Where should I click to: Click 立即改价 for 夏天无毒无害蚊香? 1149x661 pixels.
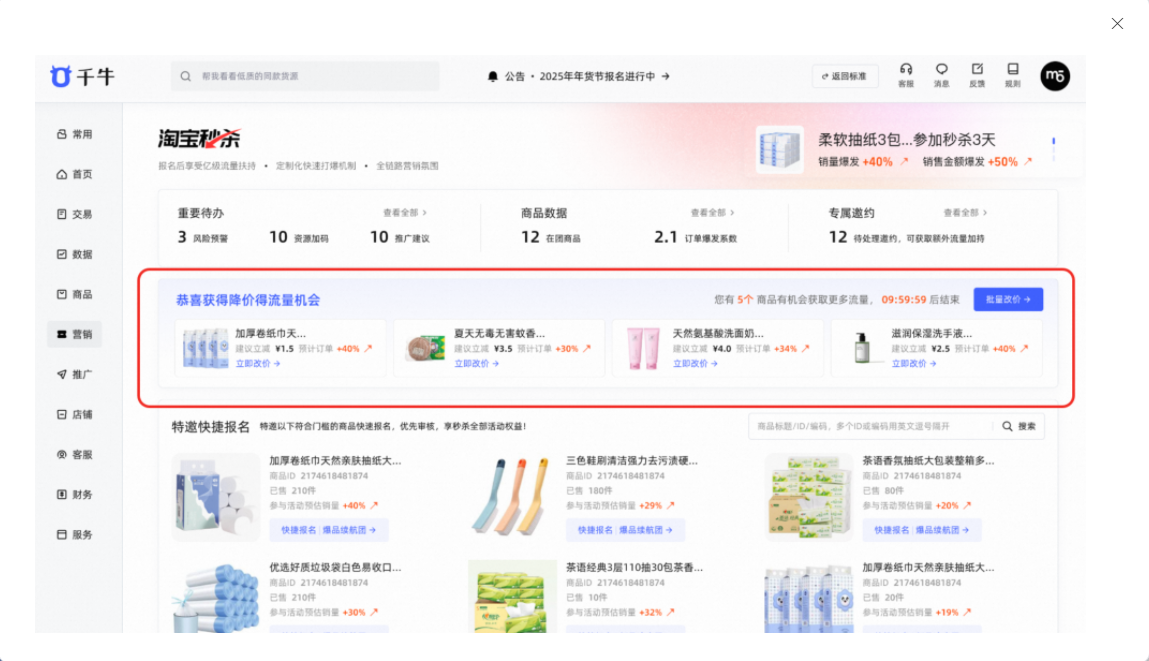(x=476, y=363)
